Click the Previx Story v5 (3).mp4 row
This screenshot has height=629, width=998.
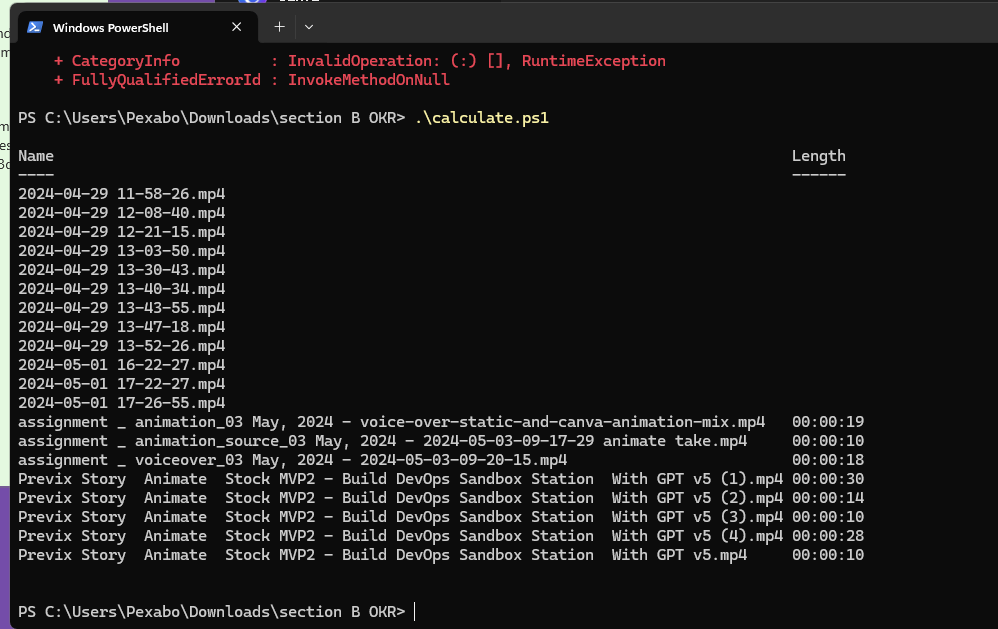coord(441,518)
